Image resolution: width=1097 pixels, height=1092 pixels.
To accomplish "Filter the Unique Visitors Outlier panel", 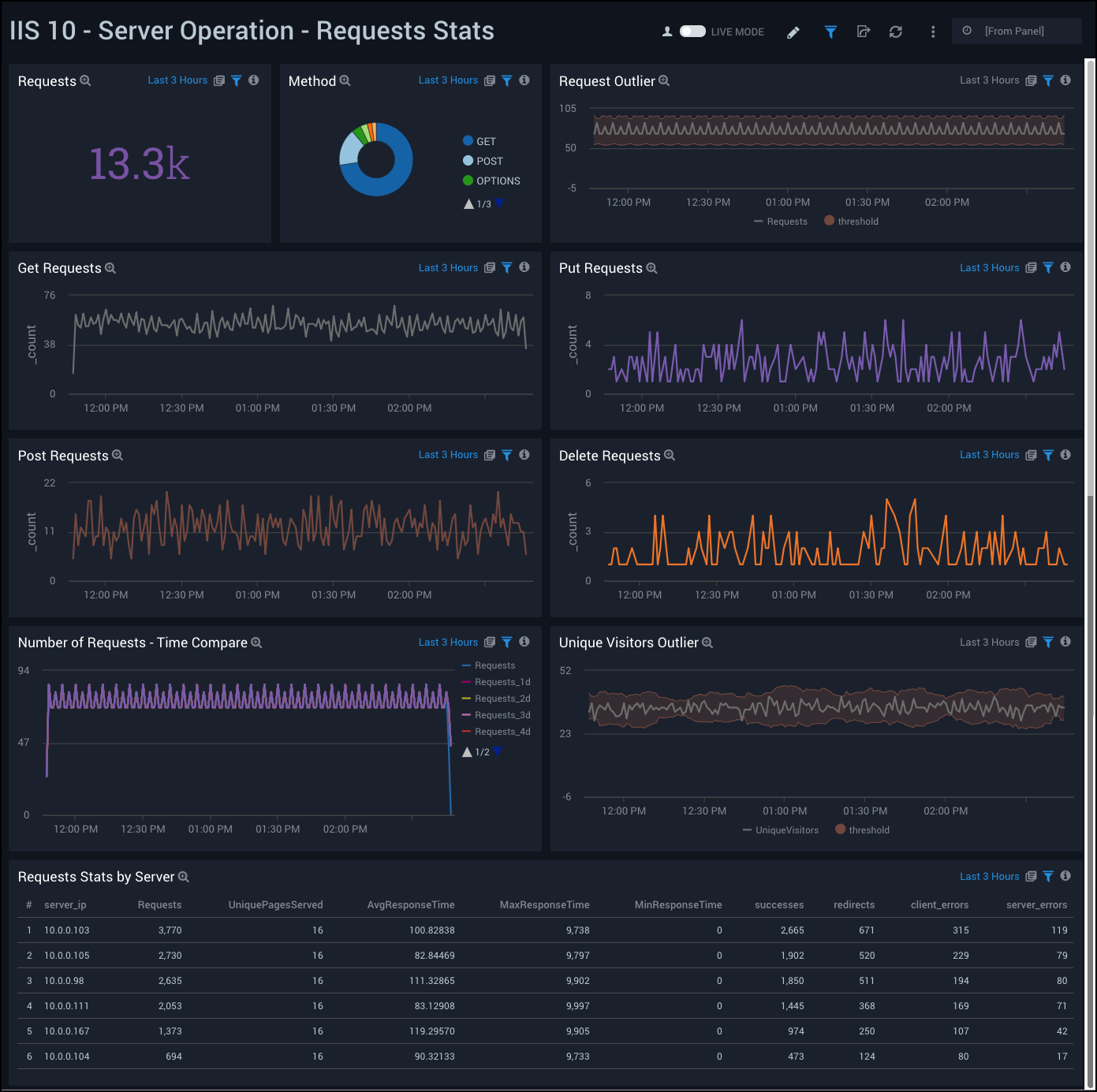I will point(1048,643).
